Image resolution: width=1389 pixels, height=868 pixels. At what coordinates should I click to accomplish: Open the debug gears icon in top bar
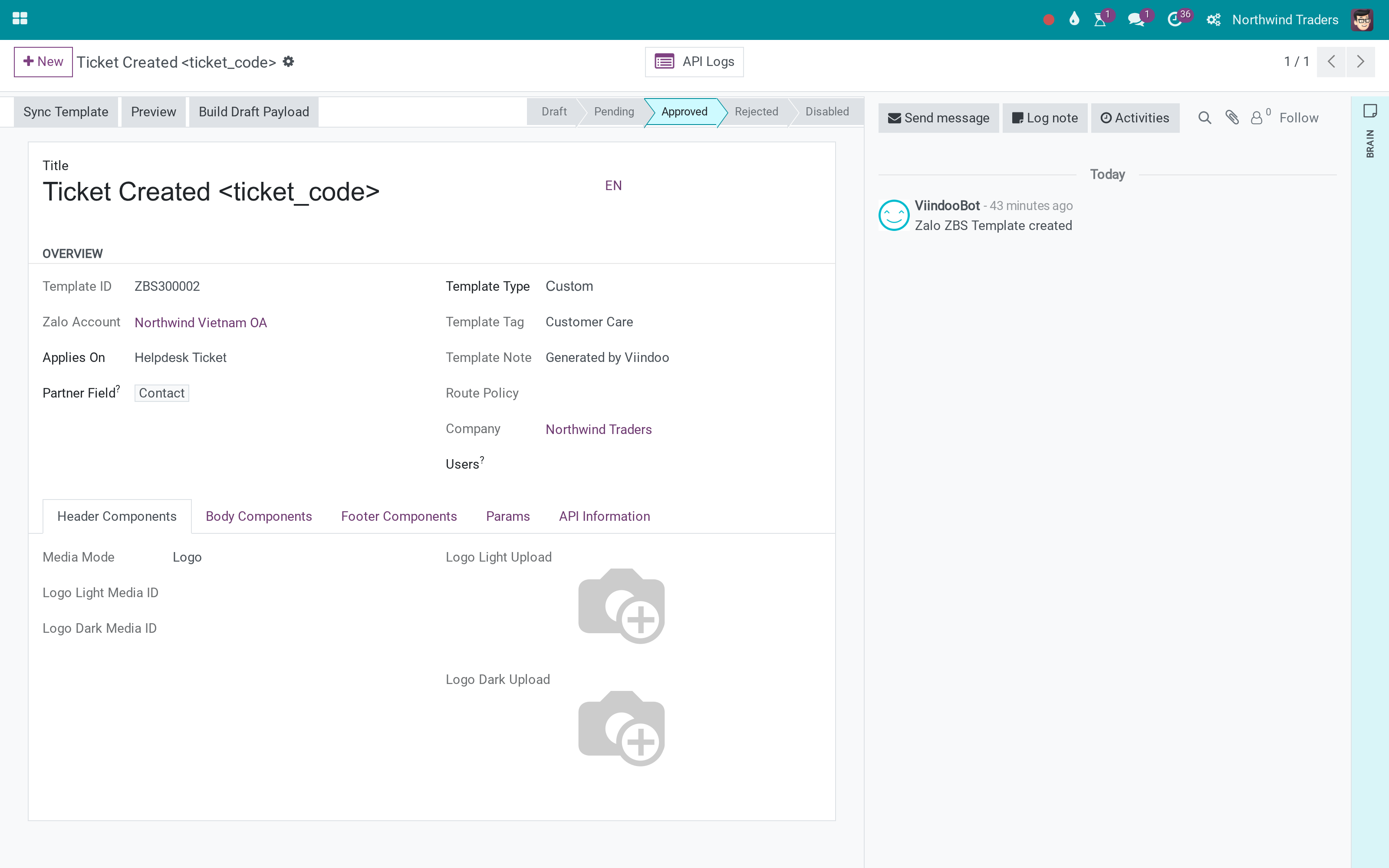pyautogui.click(x=1213, y=20)
